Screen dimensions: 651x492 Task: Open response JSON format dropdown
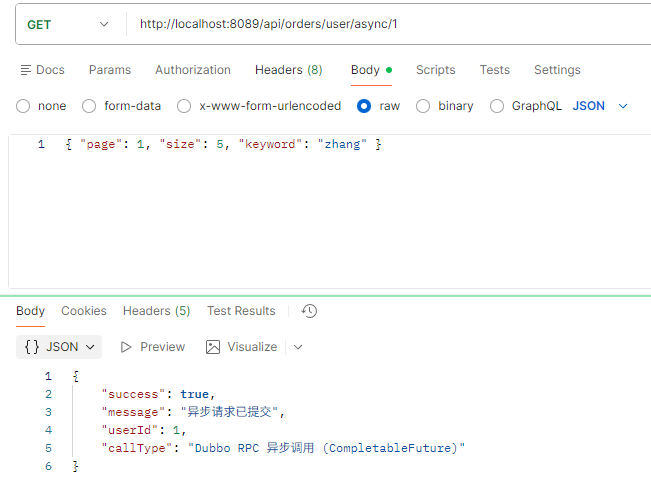[61, 347]
